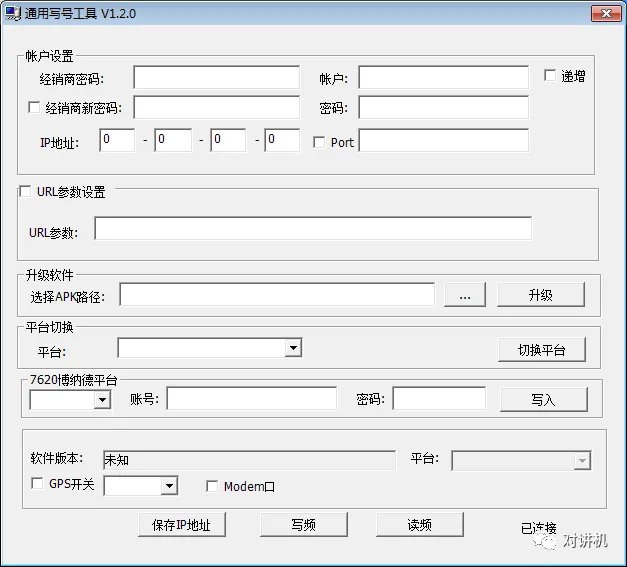Click the 已连接 status text
The height and width of the screenshot is (567, 627).
(539, 528)
